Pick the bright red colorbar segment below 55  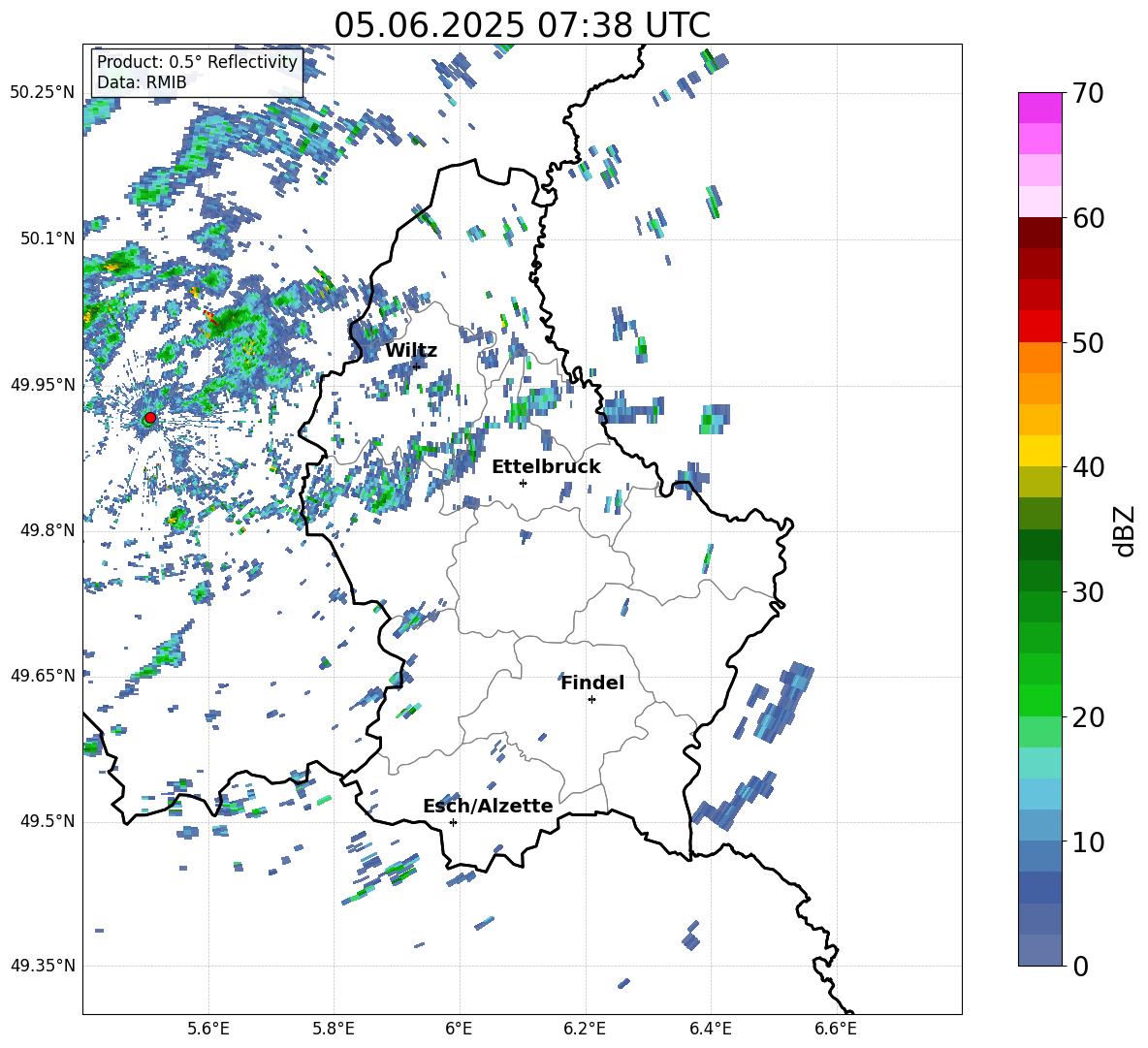pos(1039,327)
